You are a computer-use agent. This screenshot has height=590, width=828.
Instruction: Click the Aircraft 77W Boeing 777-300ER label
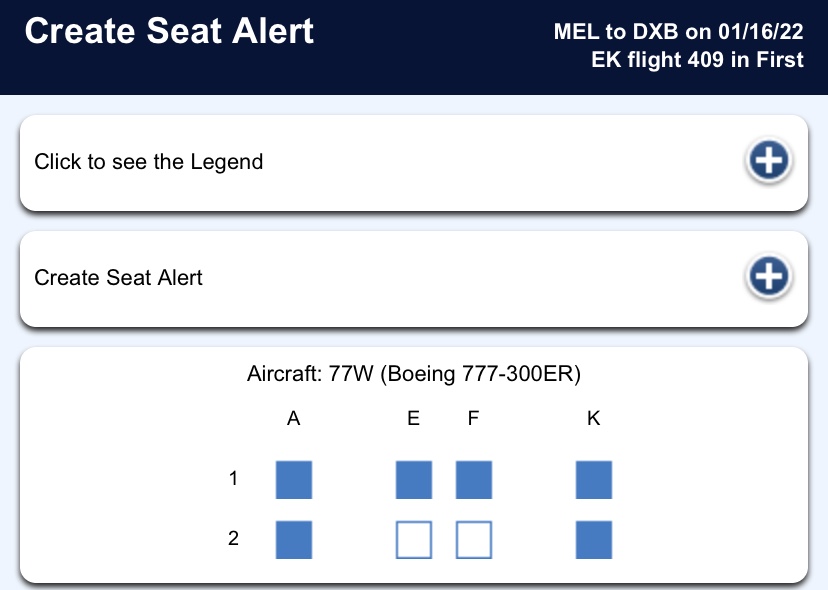(414, 374)
